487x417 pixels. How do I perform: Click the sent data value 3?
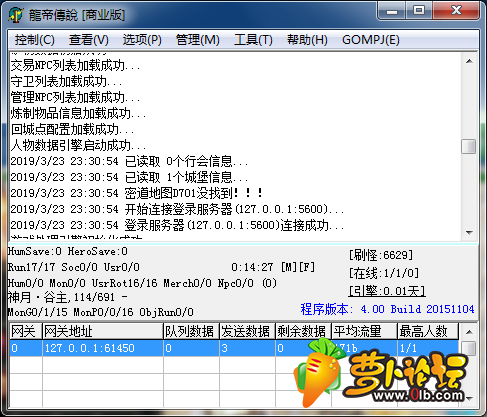(x=247, y=348)
